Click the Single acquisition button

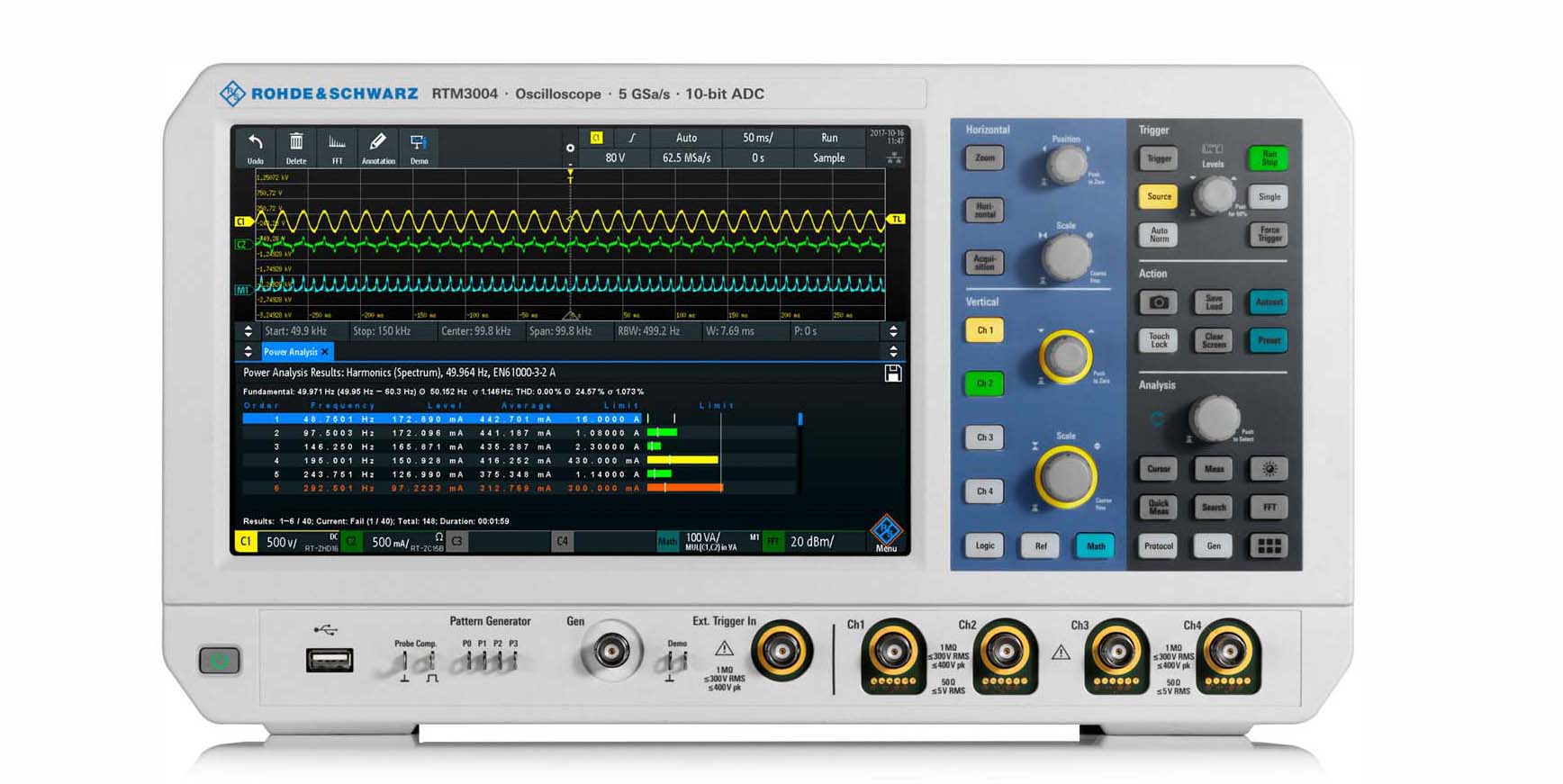coord(1269,196)
